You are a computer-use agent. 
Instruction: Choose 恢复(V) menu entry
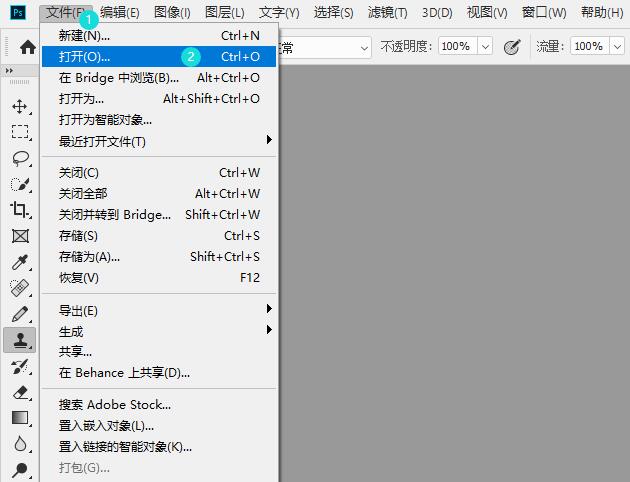point(159,278)
